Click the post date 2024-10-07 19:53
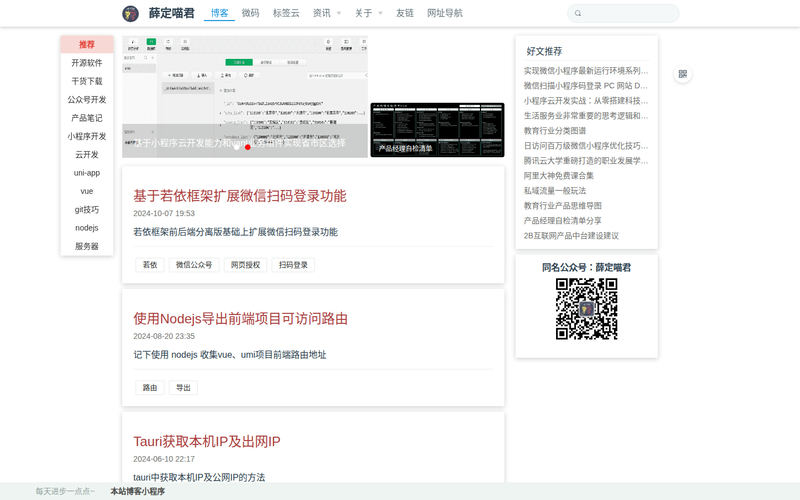This screenshot has width=800, height=500. click(164, 213)
